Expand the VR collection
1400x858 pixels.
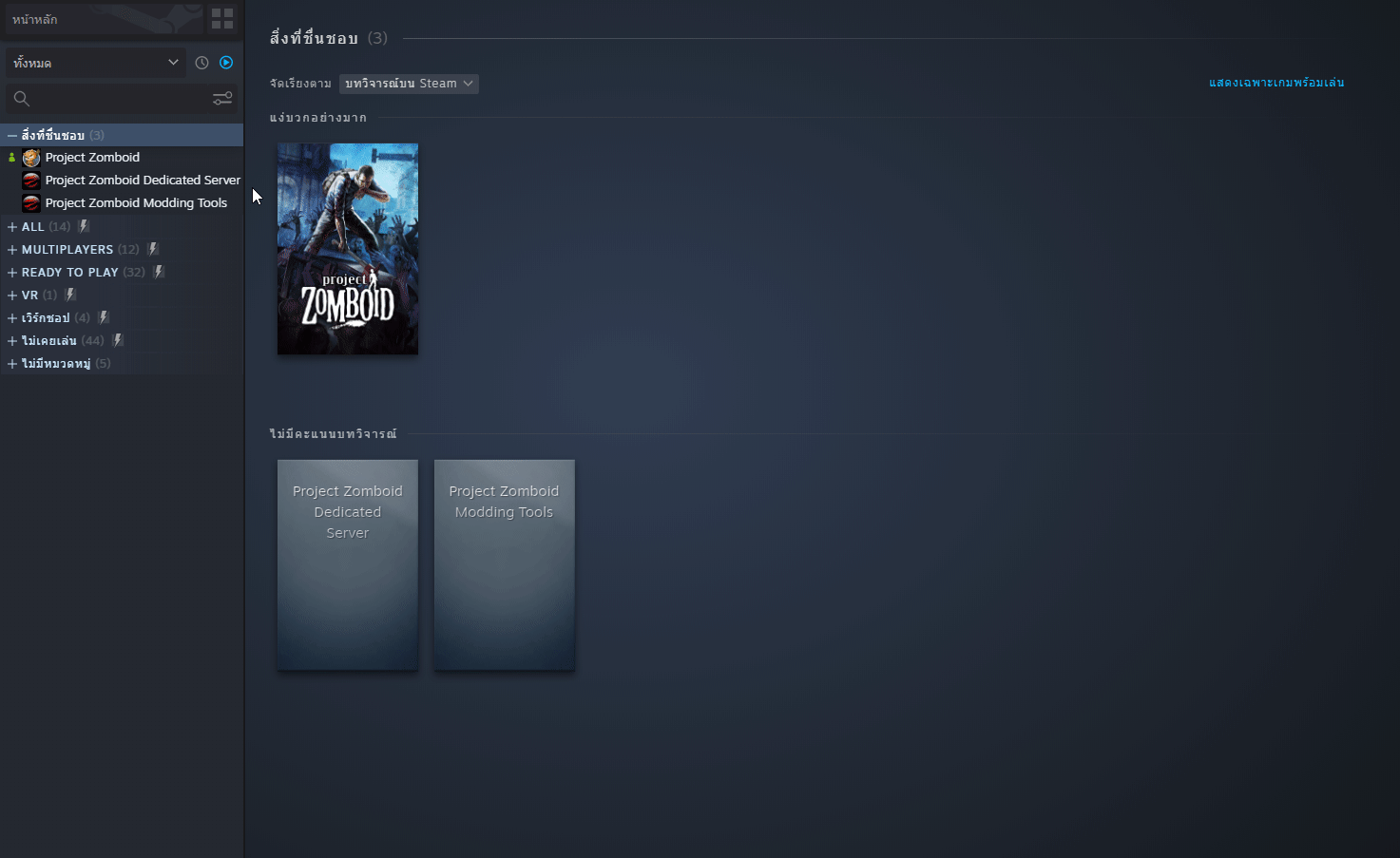[x=12, y=296]
